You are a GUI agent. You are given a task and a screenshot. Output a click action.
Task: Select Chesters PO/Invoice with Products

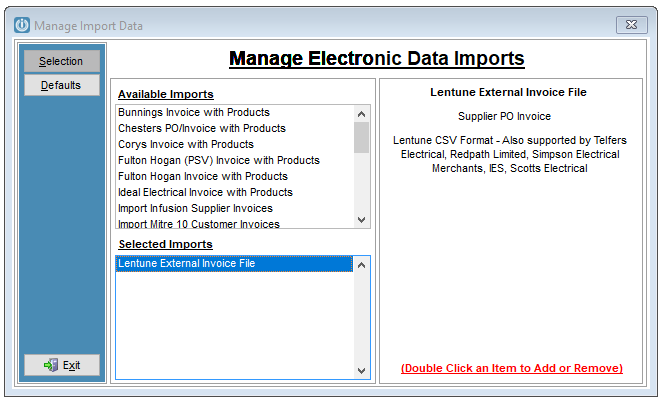pyautogui.click(x=235, y=128)
